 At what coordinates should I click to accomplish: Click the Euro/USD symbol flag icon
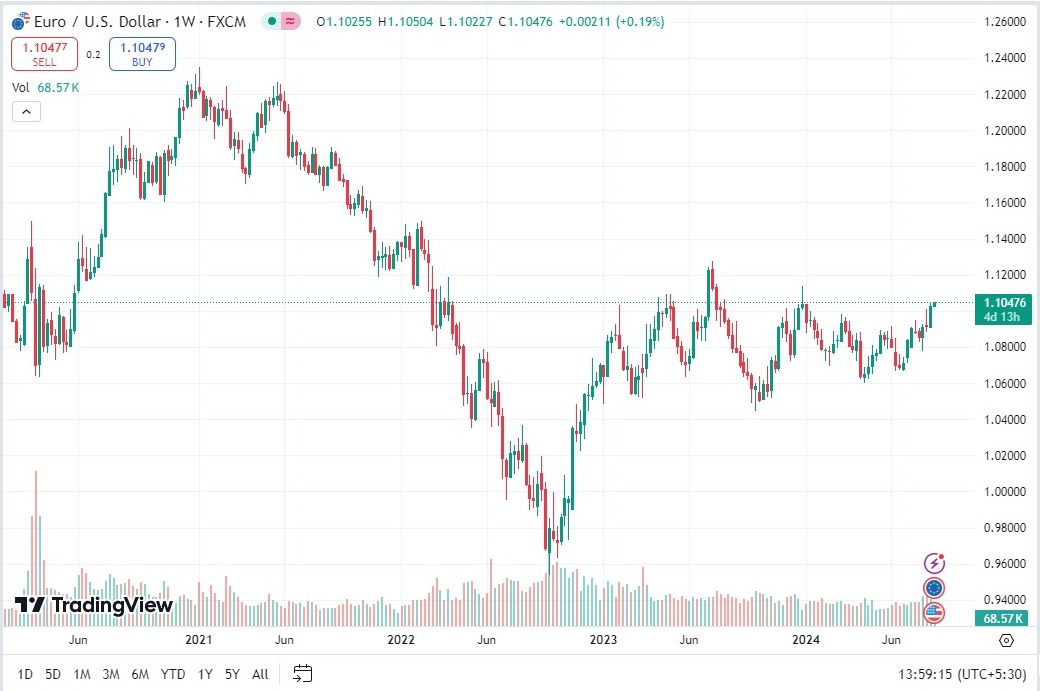pos(17,21)
